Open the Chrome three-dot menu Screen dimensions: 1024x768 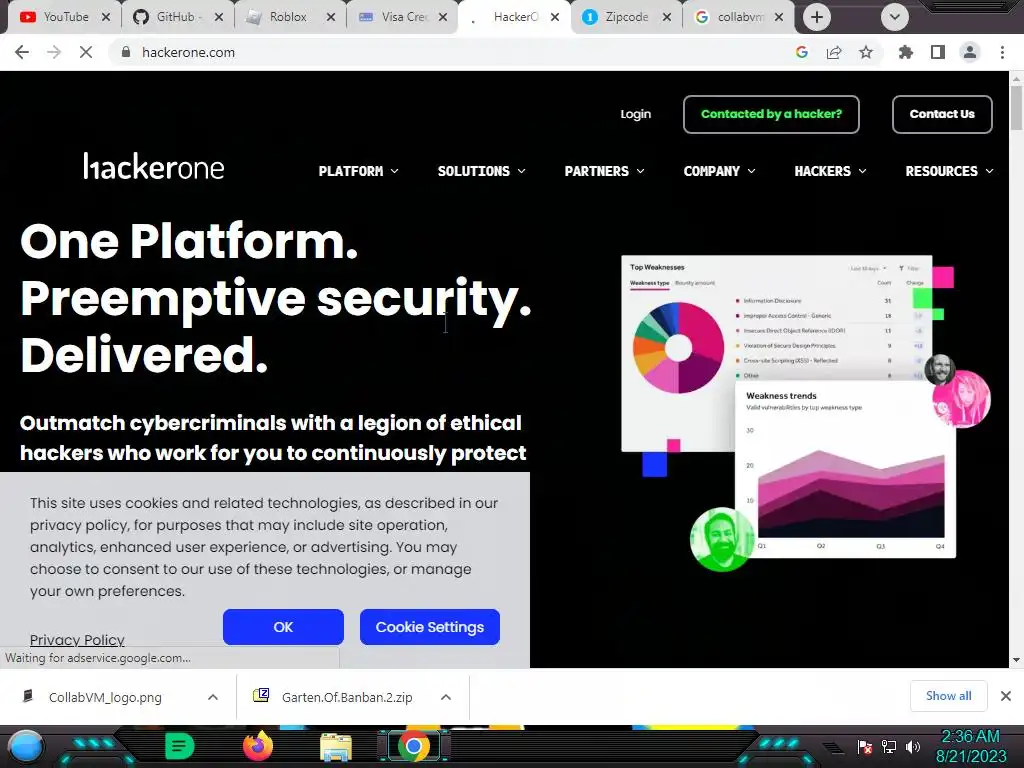(x=1002, y=52)
